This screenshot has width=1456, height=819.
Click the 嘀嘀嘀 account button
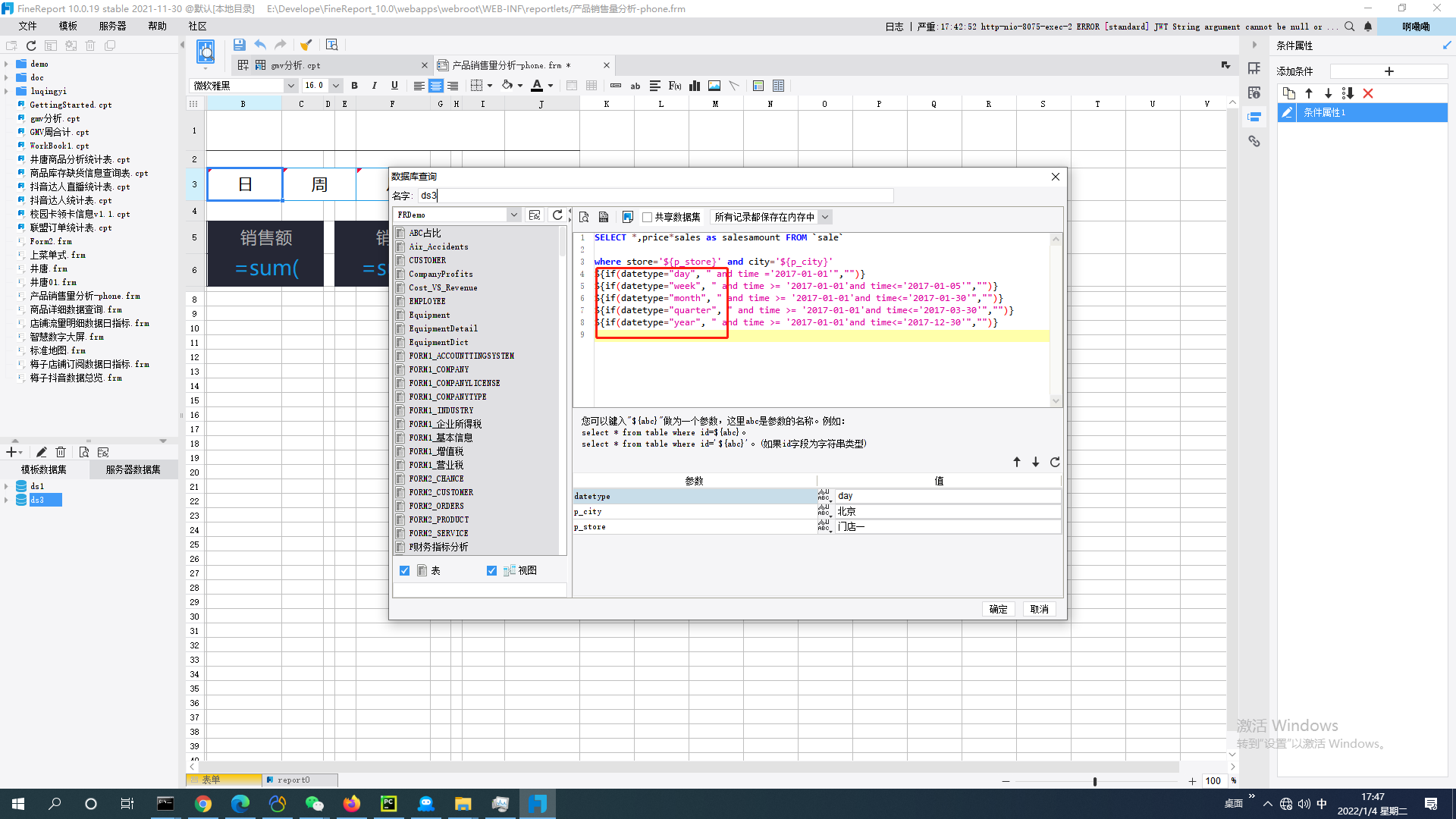click(1416, 27)
